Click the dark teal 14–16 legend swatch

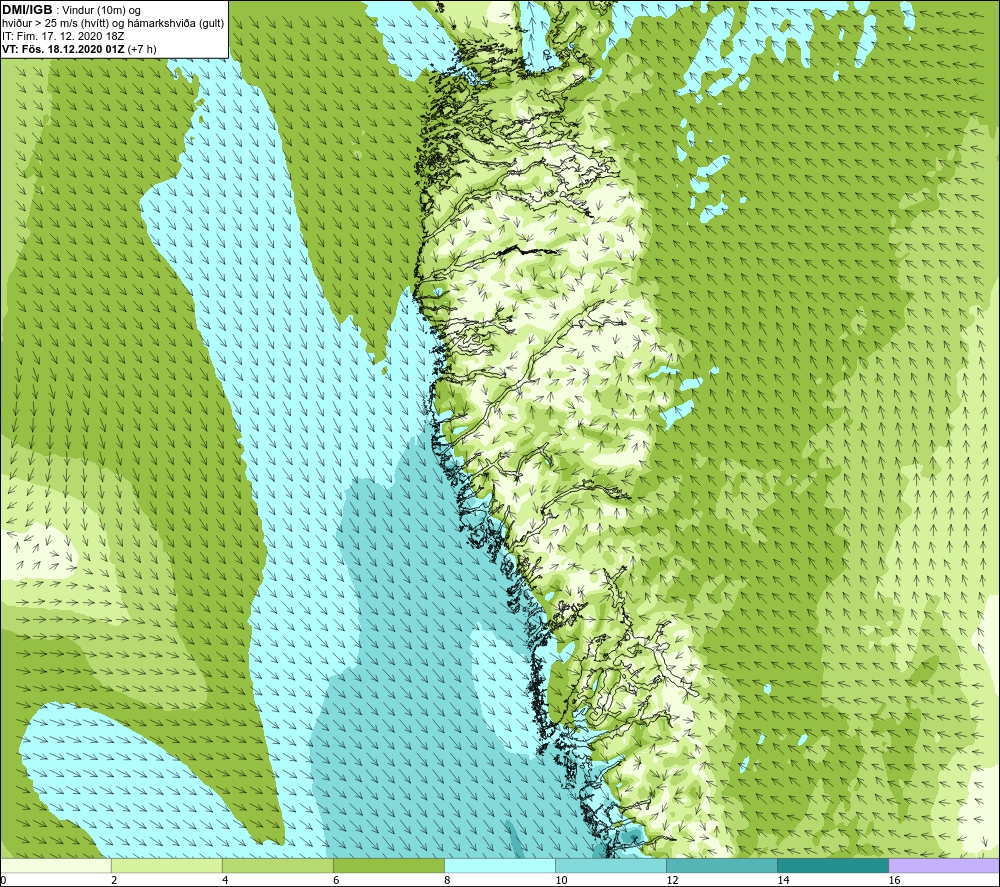point(833,866)
